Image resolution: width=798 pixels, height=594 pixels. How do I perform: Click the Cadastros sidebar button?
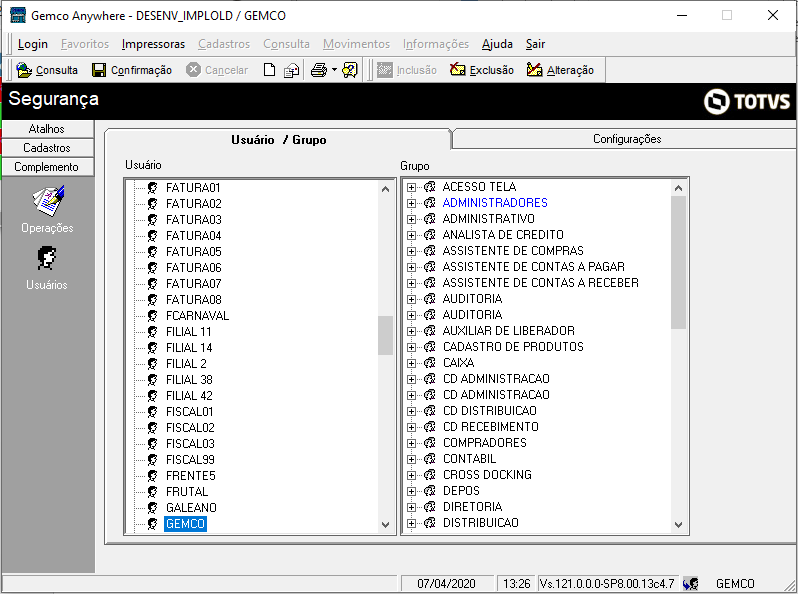(47, 148)
